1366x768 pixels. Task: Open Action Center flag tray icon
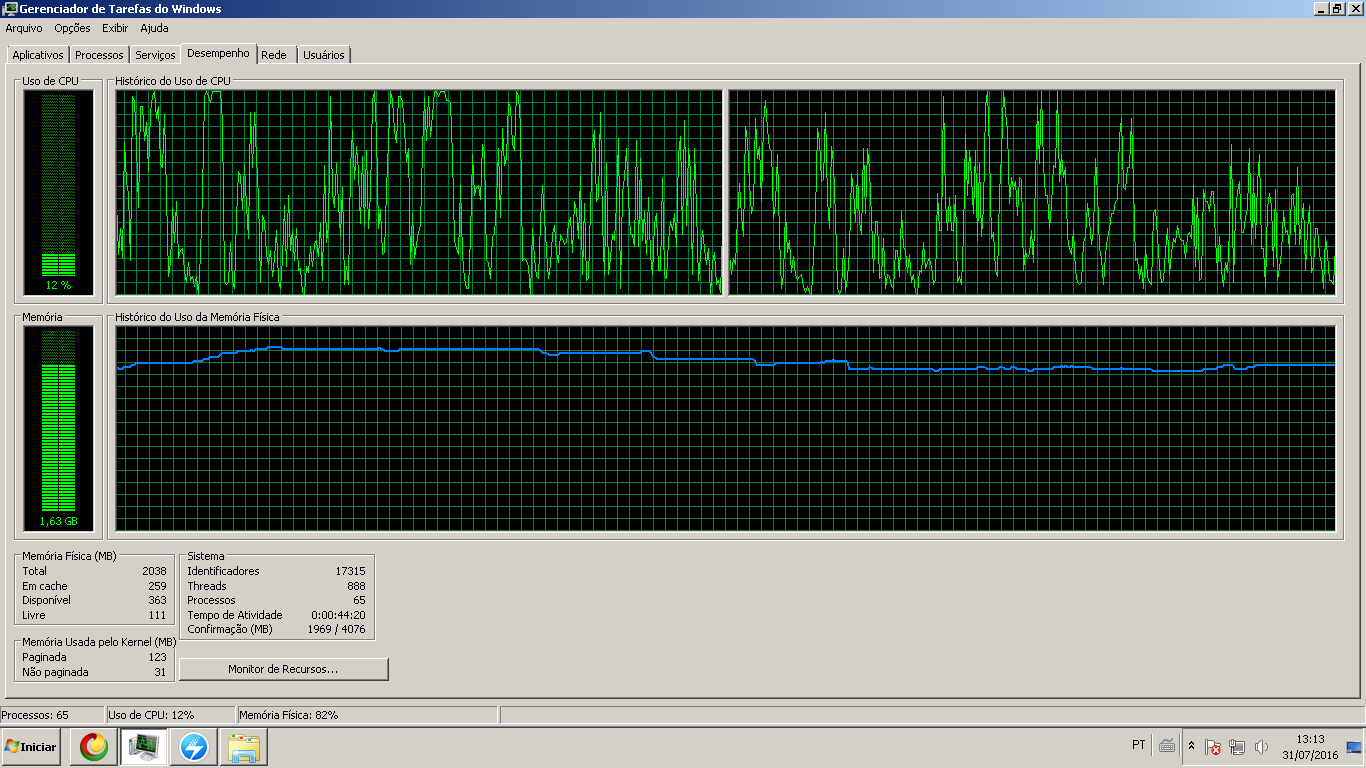(x=1213, y=747)
